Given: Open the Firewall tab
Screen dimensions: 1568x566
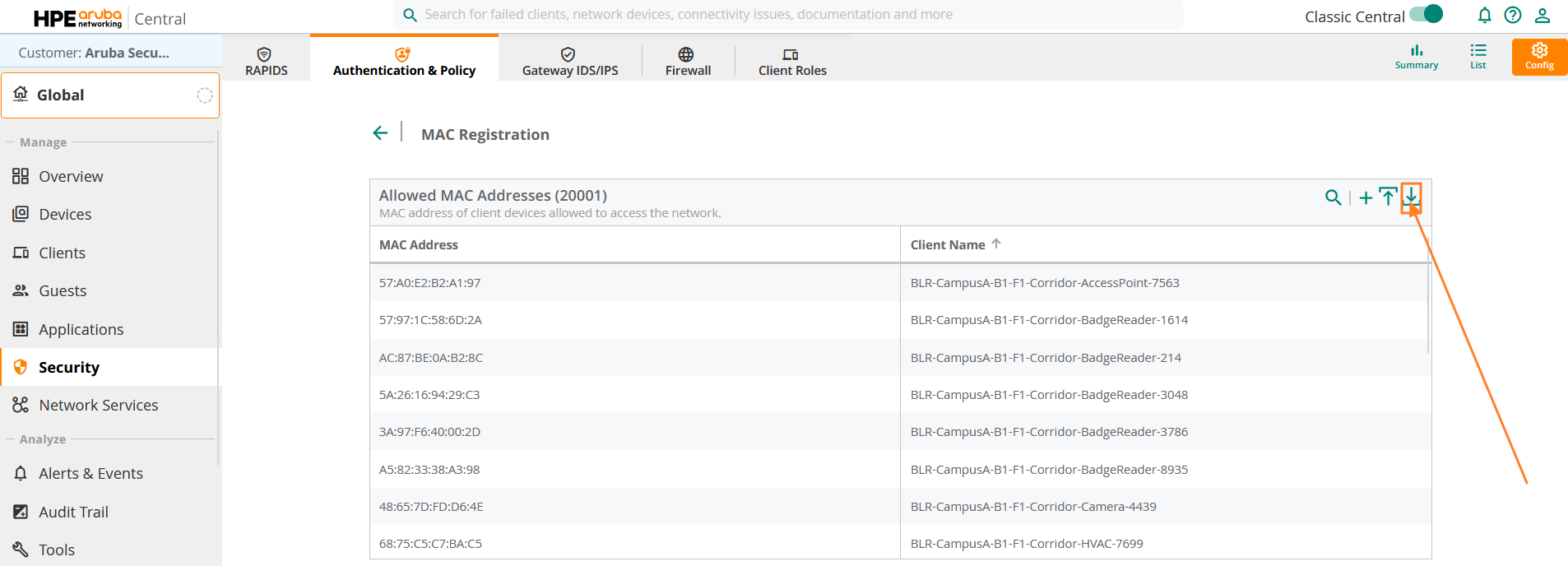Looking at the screenshot, I should [688, 61].
